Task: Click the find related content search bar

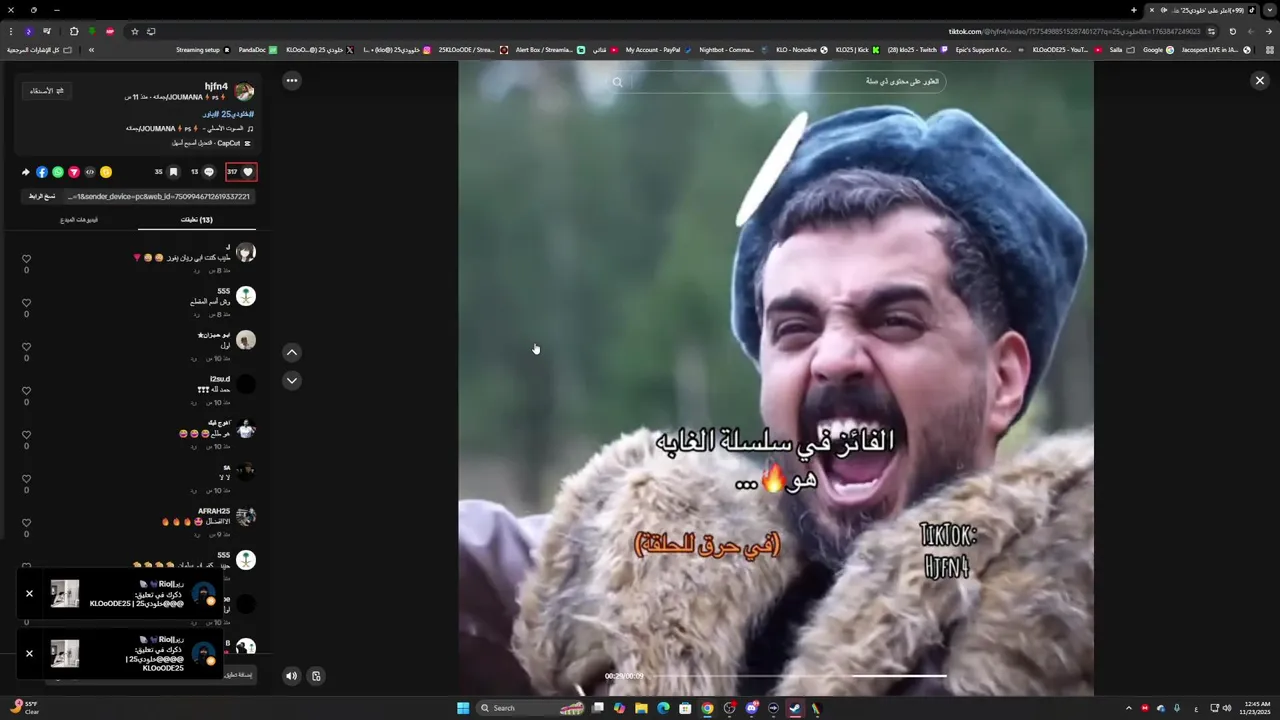Action: [776, 81]
